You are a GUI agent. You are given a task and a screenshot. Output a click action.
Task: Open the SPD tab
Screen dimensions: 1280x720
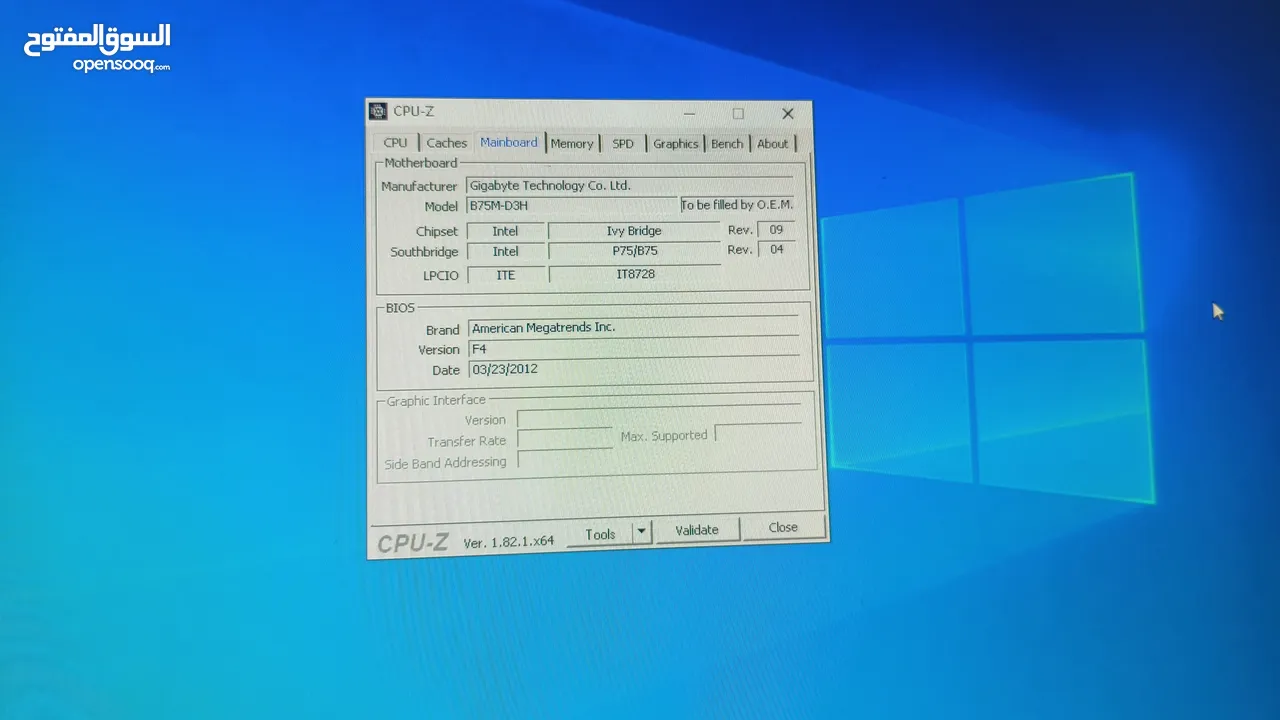point(623,144)
